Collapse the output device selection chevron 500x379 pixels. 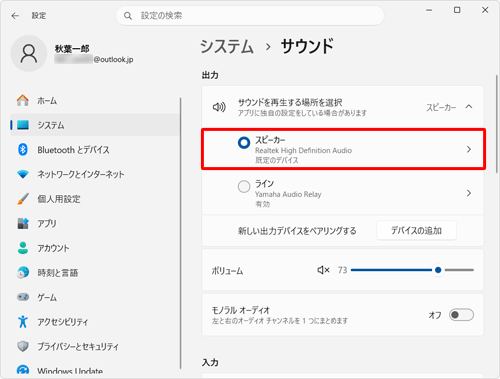469,107
